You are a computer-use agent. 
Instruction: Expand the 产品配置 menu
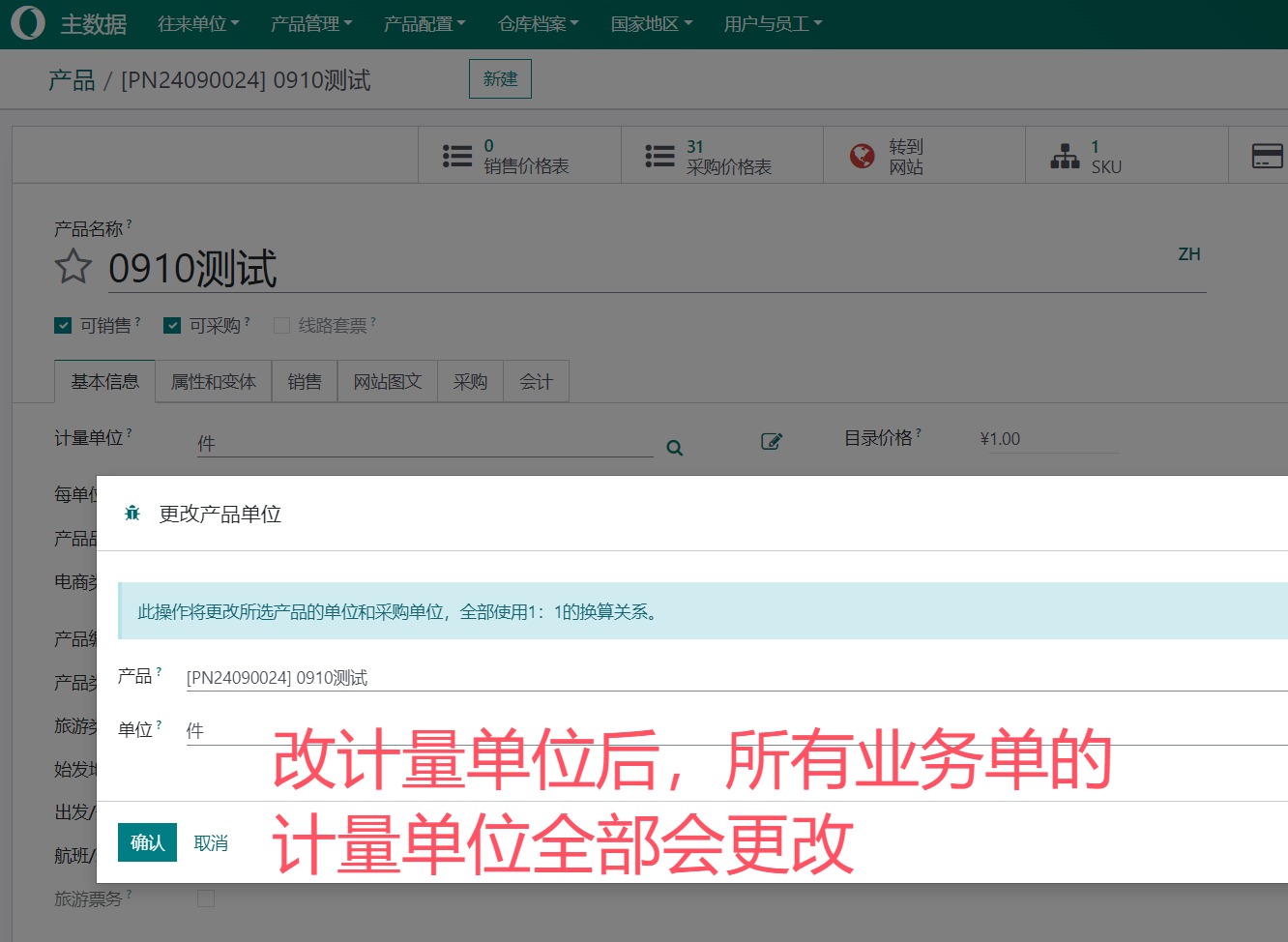pyautogui.click(x=424, y=24)
